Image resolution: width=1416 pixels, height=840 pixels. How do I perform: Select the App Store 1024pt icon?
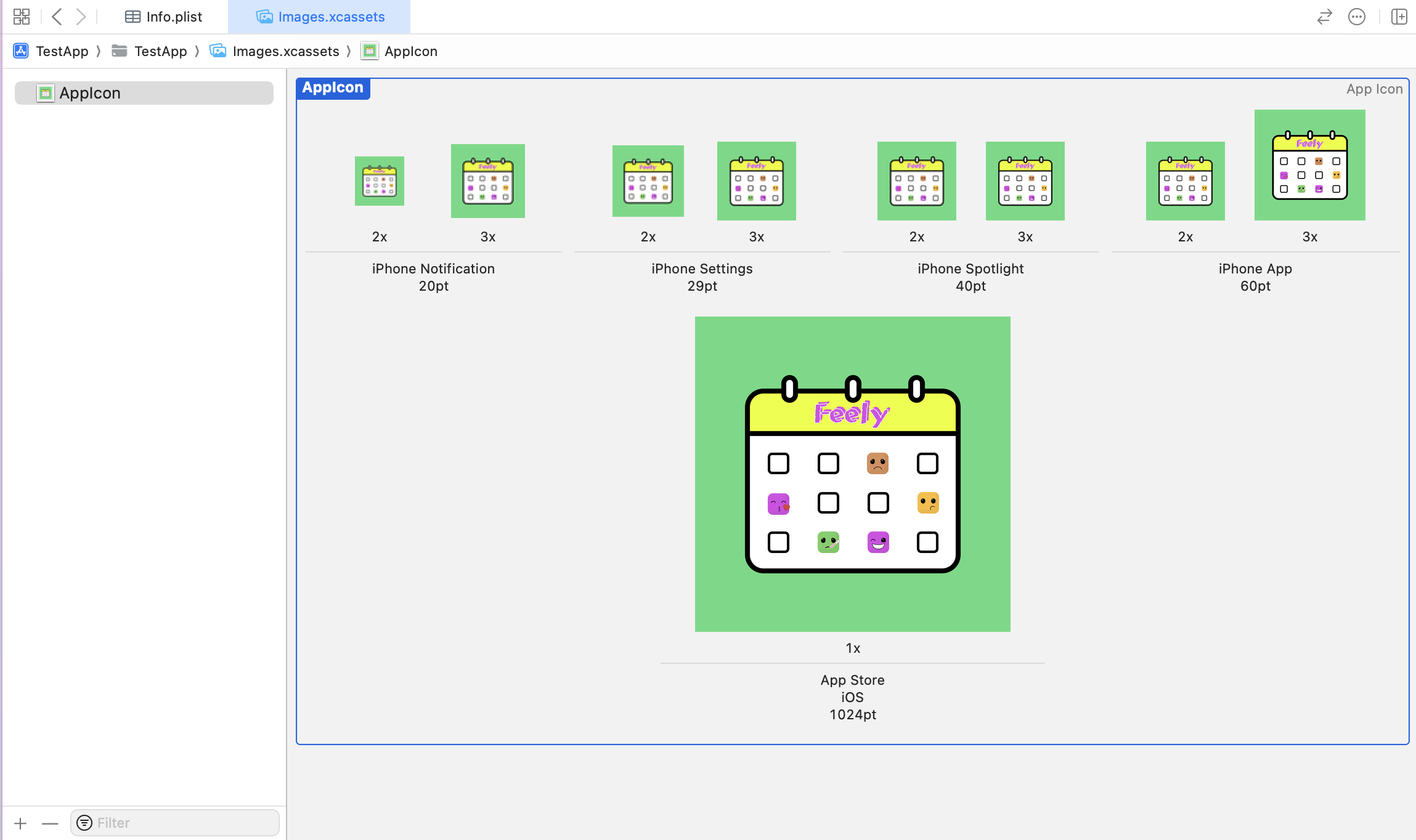[x=852, y=474]
